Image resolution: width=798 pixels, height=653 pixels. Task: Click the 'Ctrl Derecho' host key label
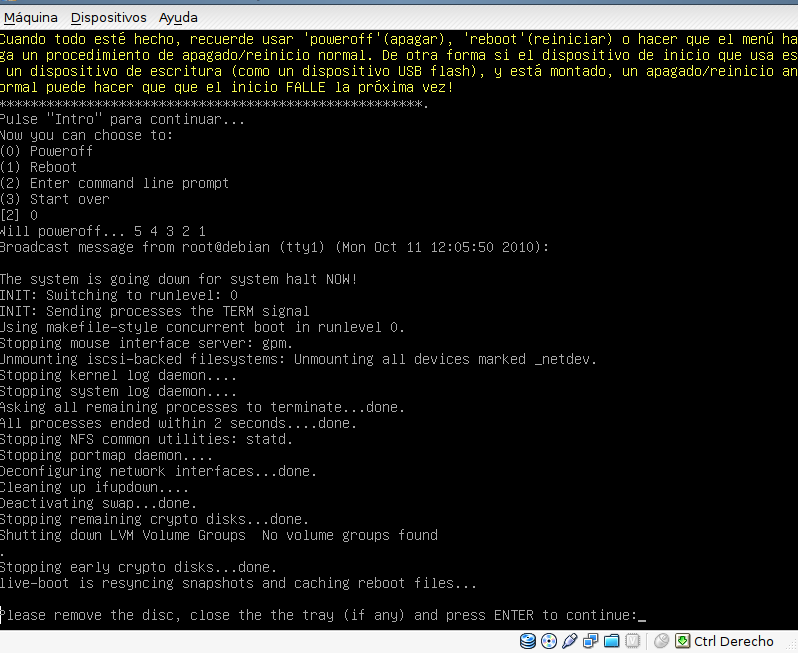pos(734,641)
